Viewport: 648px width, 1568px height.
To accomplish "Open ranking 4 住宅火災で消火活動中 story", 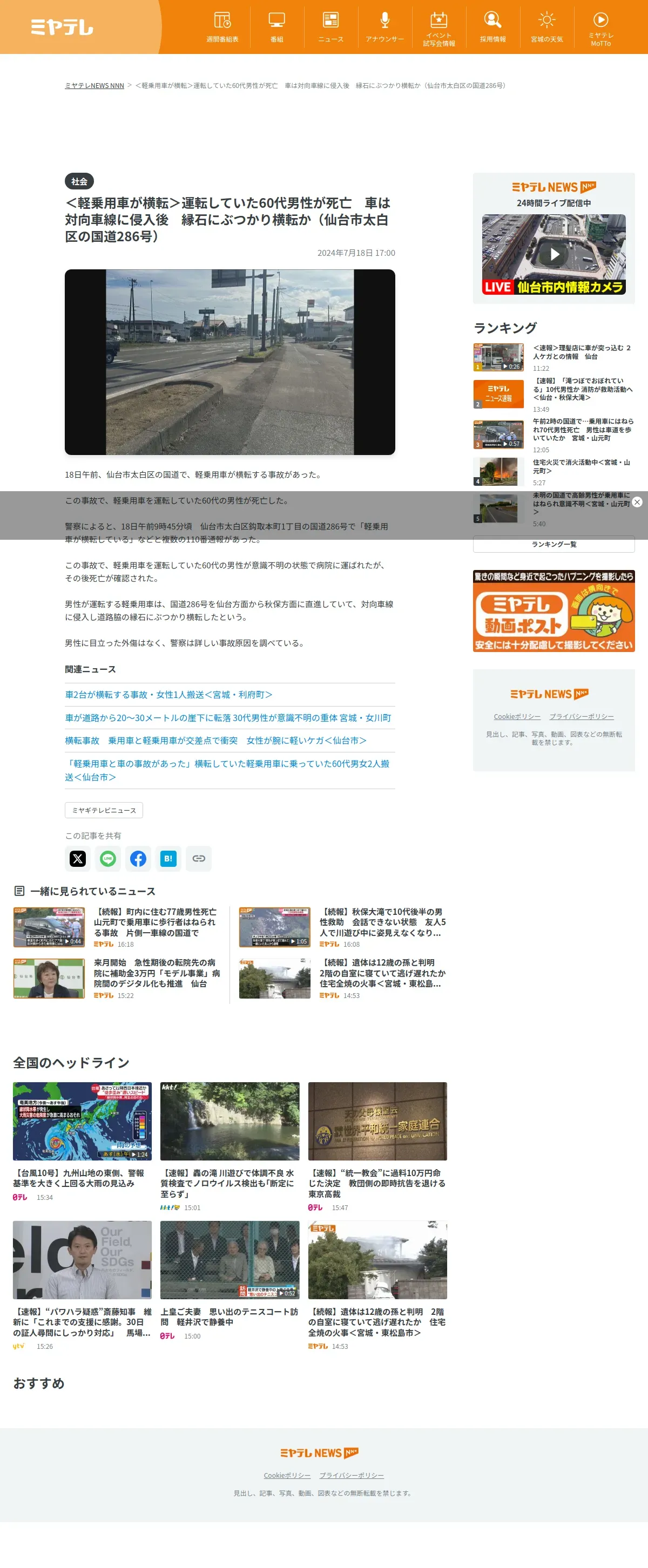I will tap(582, 467).
